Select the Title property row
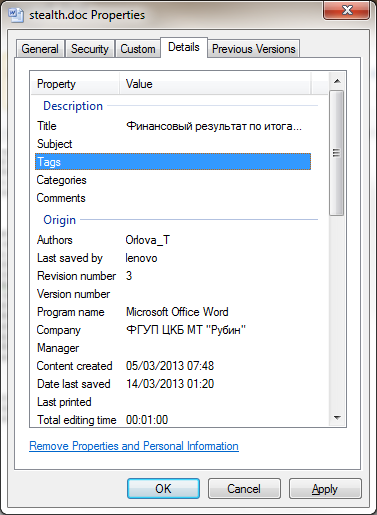This screenshot has height=515, width=377. 173,126
